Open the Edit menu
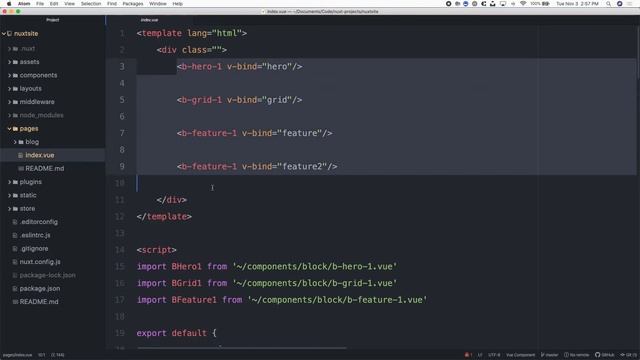Screen dimensions: 640x360 pyautogui.click(x=54, y=4)
